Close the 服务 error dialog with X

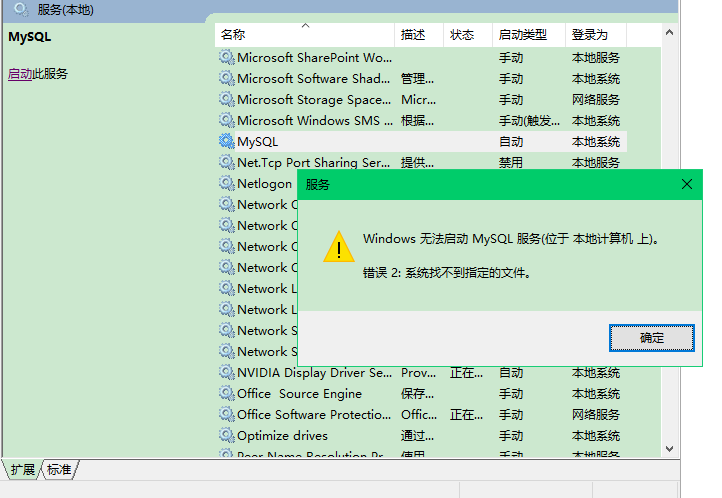point(687,184)
